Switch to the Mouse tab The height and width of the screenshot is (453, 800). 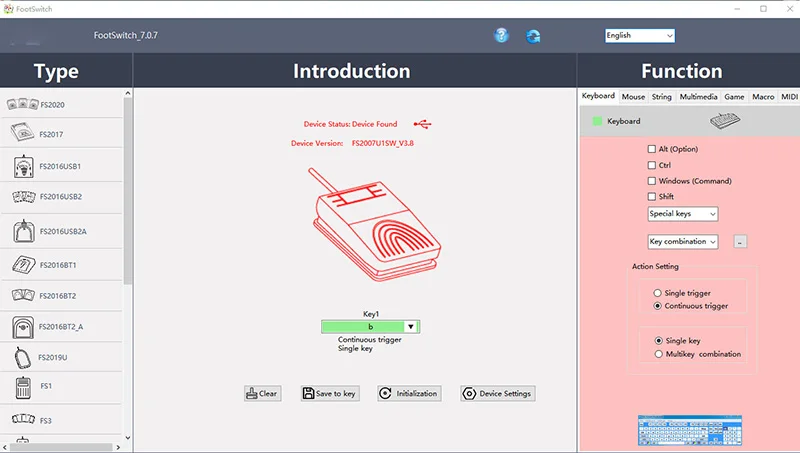[x=633, y=97]
